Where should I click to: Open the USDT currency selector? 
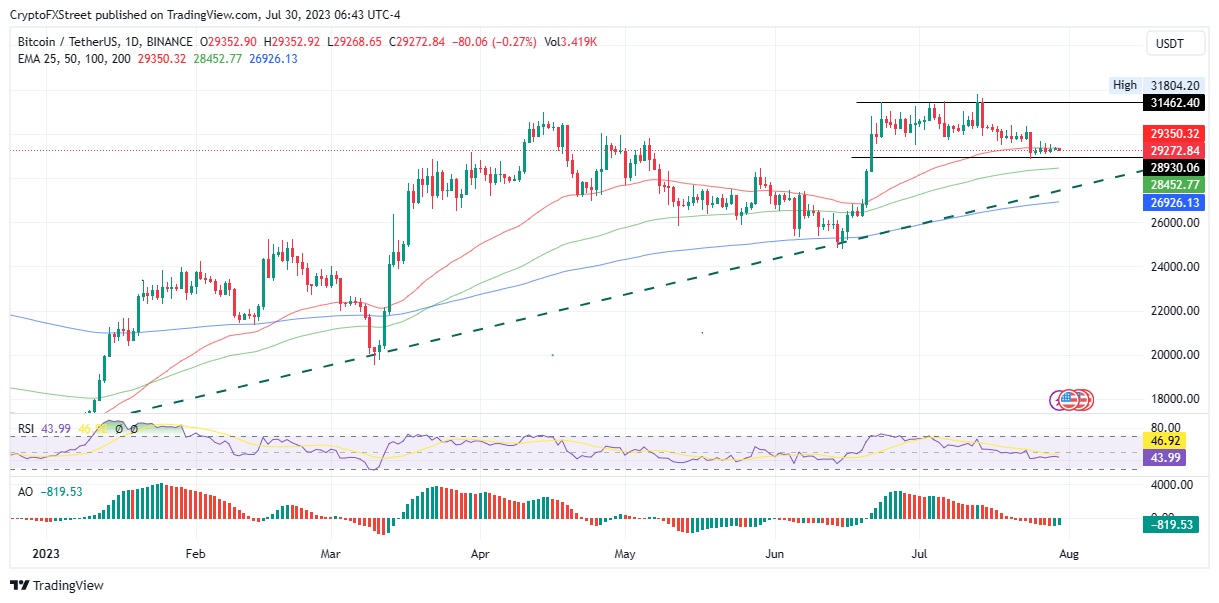1171,42
